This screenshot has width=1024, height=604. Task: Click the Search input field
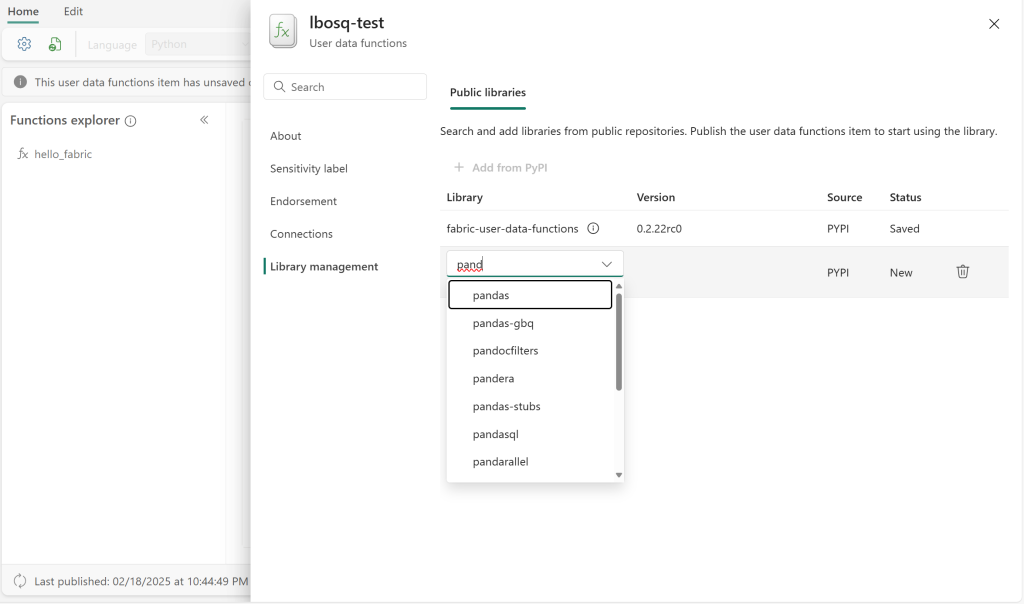tap(345, 87)
